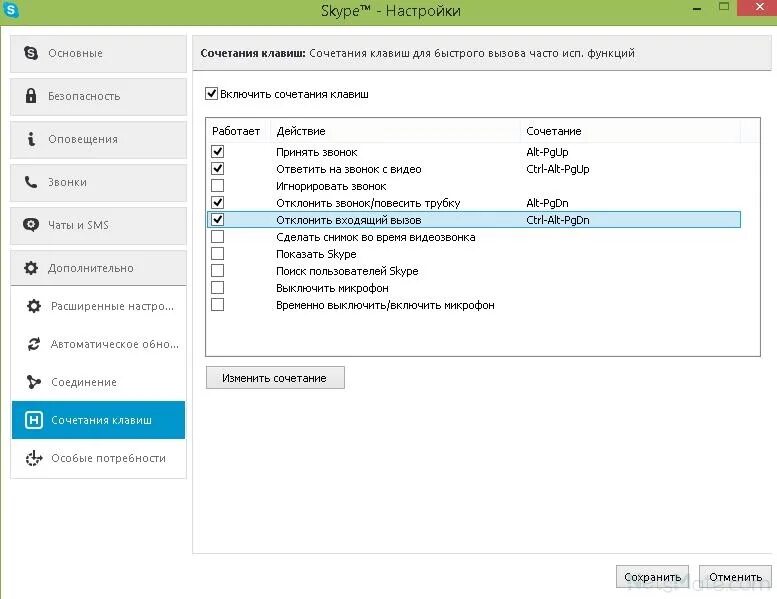Image resolution: width=777 pixels, height=599 pixels.
Task: Open the Основные settings section
Action: tap(98, 53)
